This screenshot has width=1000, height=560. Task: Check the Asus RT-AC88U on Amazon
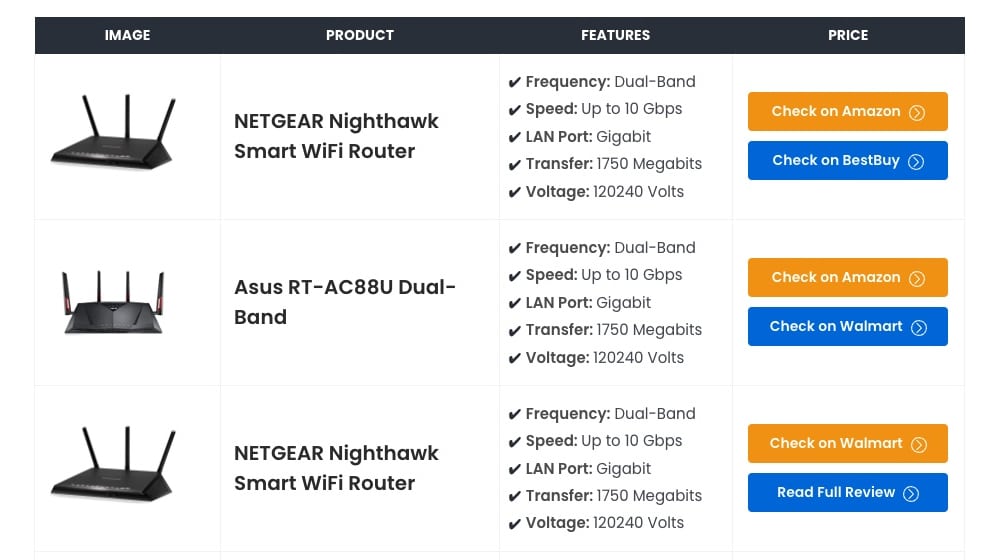coord(836,278)
